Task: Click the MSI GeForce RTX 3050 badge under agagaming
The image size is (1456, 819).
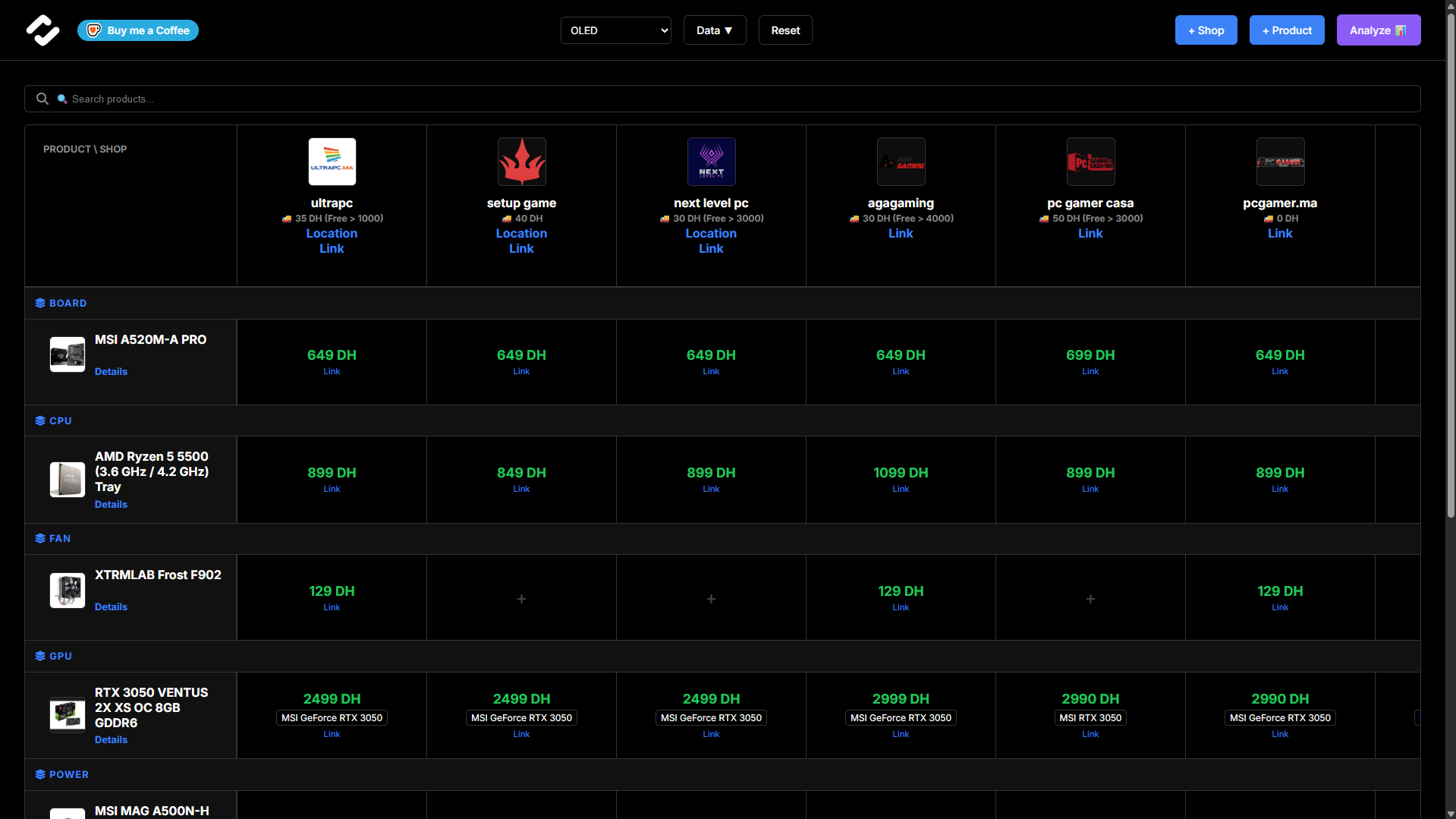Action: coord(901,717)
